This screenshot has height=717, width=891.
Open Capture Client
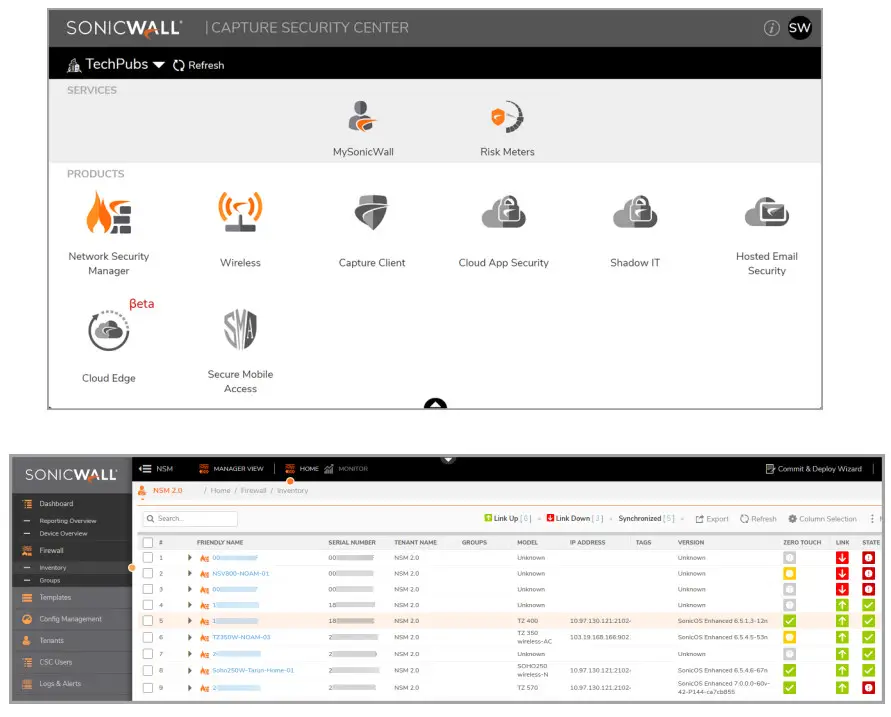pos(371,213)
